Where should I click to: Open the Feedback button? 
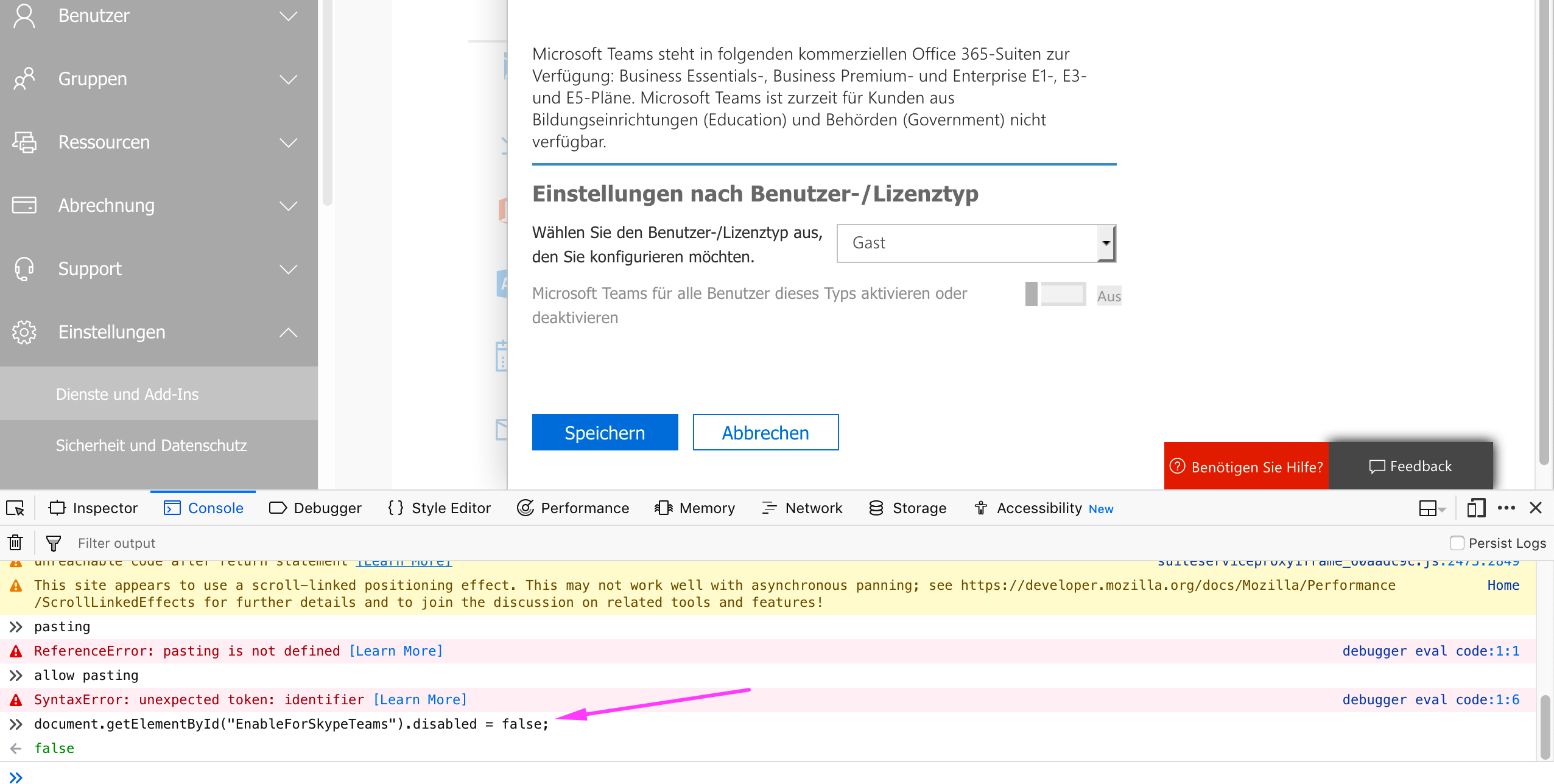1410,466
